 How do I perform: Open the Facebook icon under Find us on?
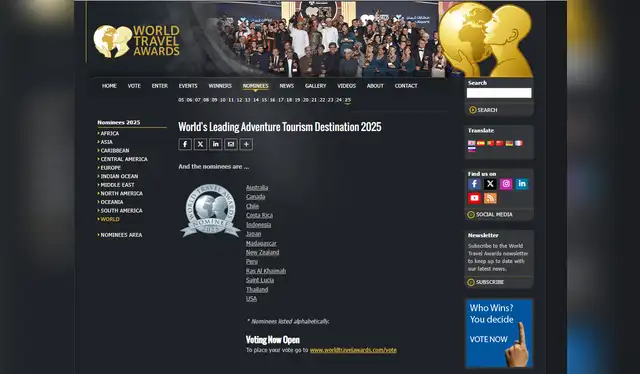click(x=474, y=184)
